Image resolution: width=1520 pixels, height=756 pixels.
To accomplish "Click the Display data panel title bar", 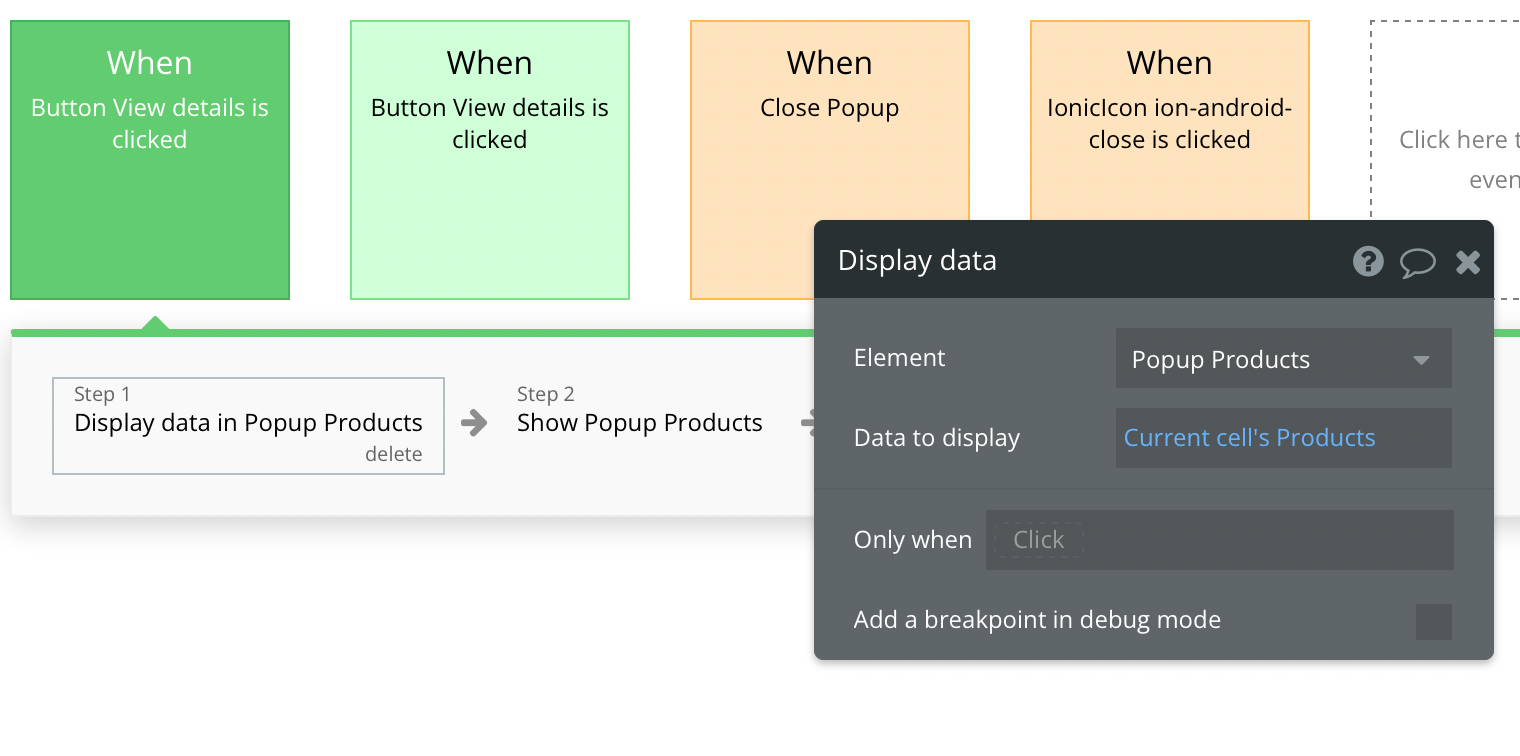I will point(1080,260).
